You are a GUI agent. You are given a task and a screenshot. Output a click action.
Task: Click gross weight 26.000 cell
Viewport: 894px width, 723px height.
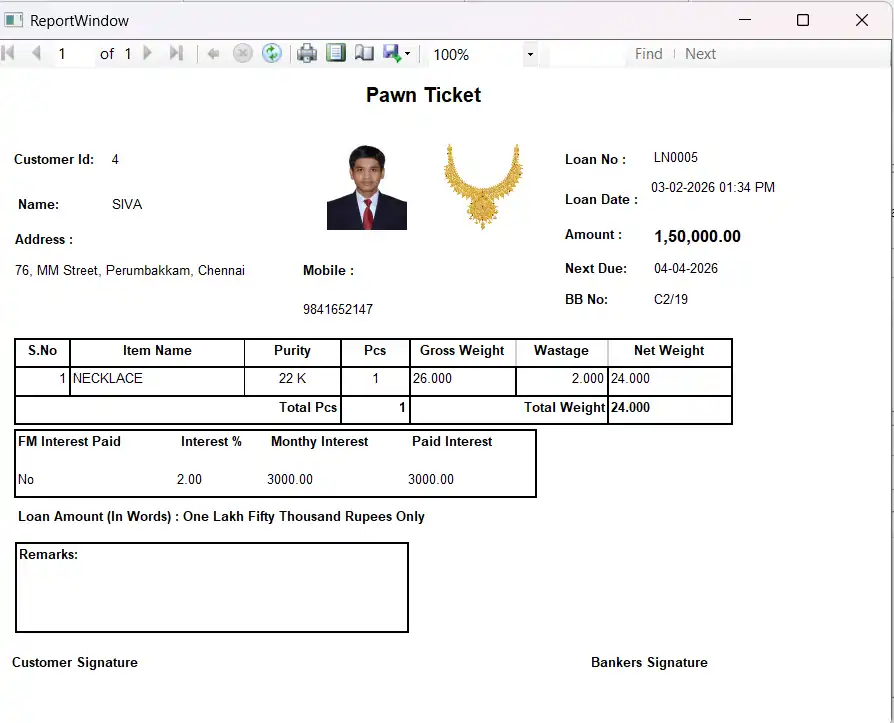(x=462, y=381)
